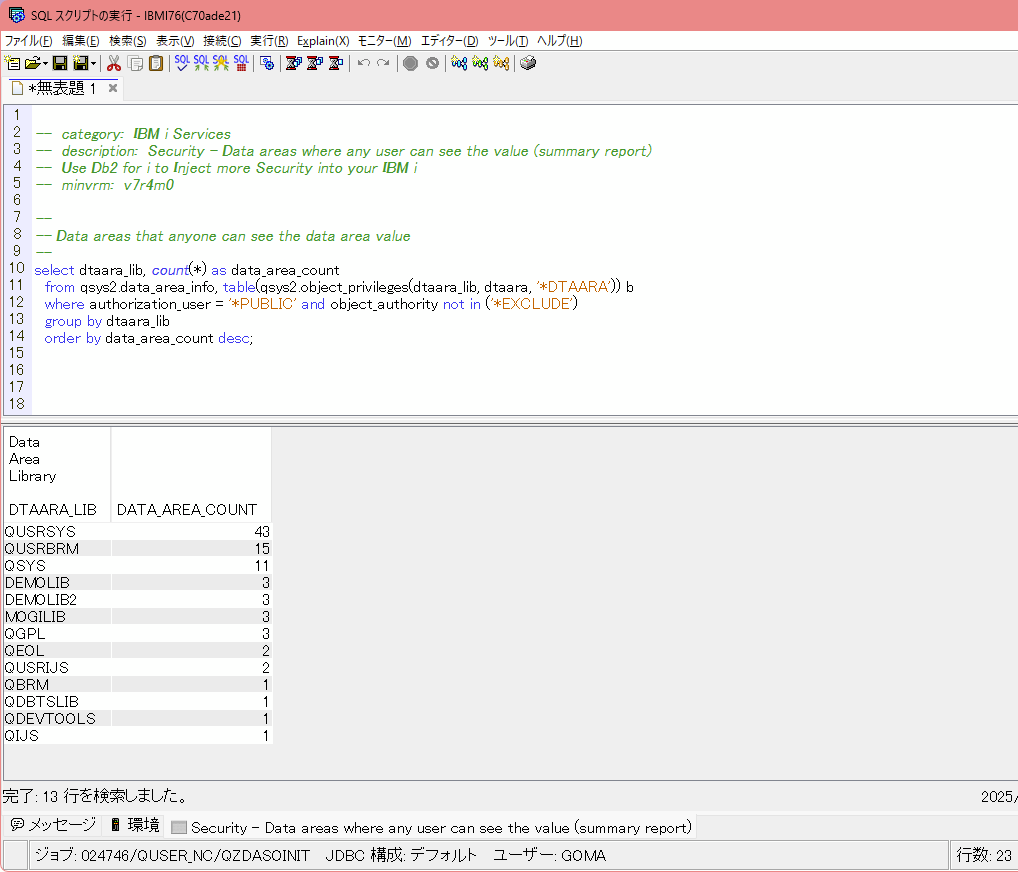Screen dimensions: 1018x872
Task: Switch to the メッセージ tab
Action: (x=53, y=825)
